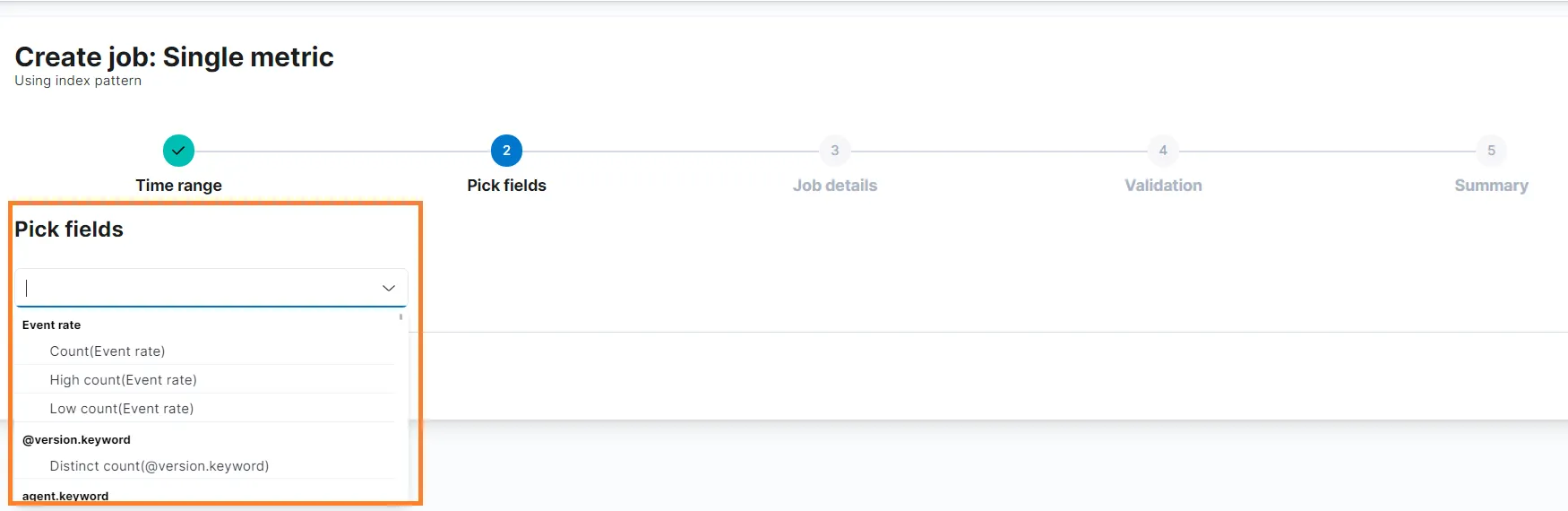This screenshot has width=1568, height=511.
Task: Click the agent.keyword group header
Action: click(x=65, y=496)
